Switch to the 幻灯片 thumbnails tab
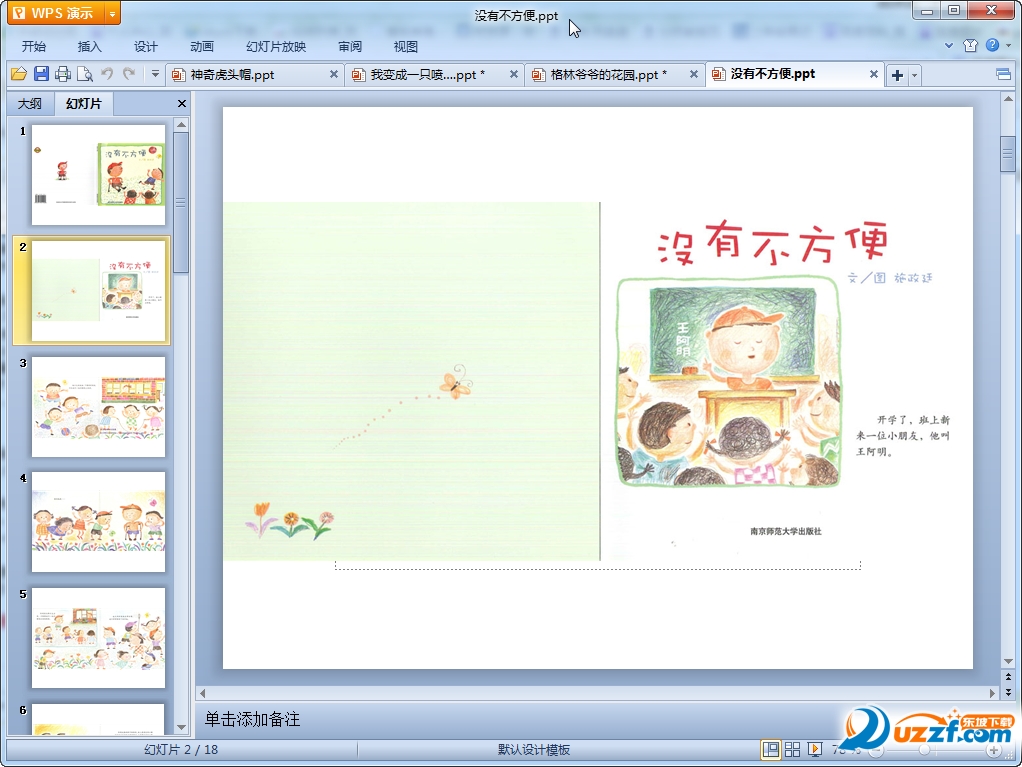Image resolution: width=1022 pixels, height=767 pixels. [x=83, y=104]
